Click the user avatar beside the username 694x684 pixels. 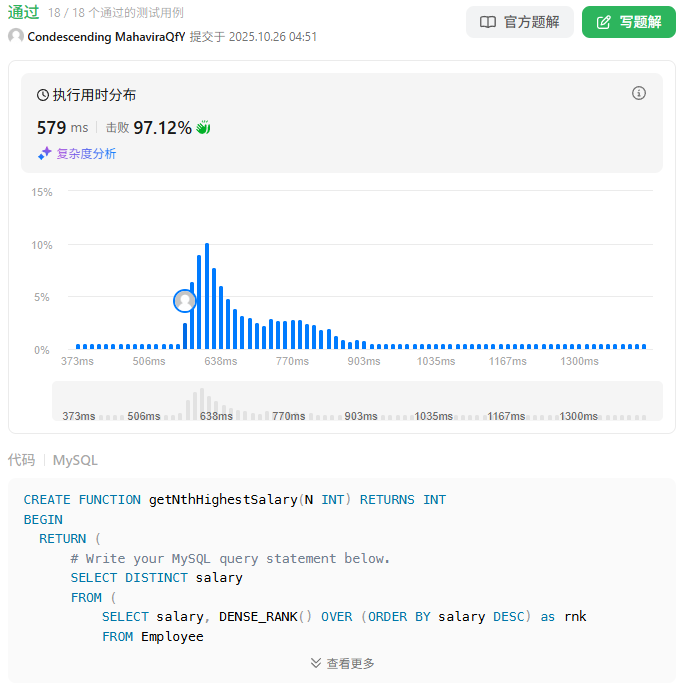[16, 36]
